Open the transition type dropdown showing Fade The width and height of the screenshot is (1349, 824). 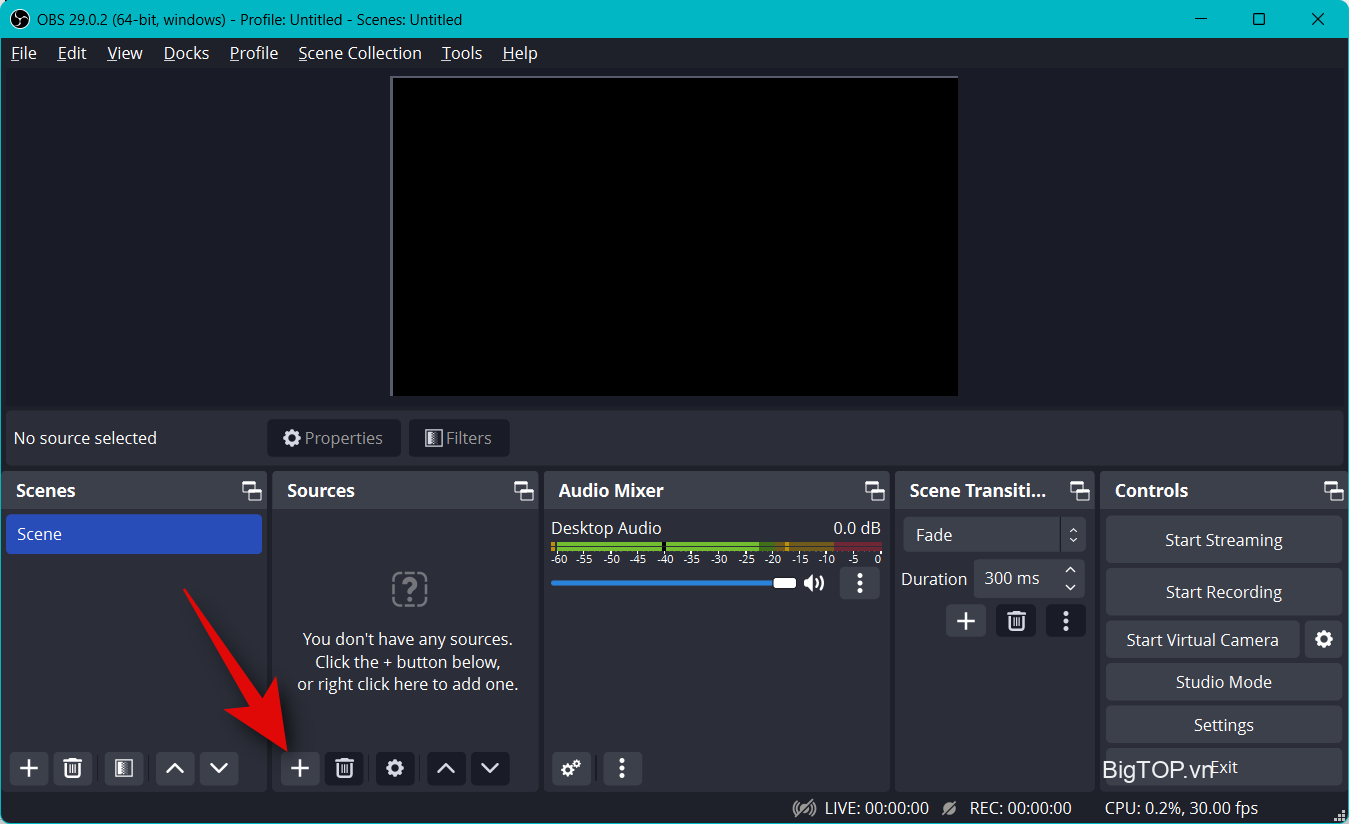coord(994,535)
